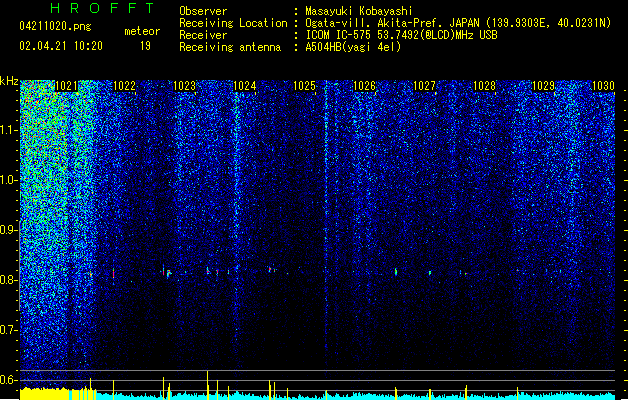Viewport: 629px width, 400px height.
Task: Click the 1028 time marker
Action: pos(484,86)
